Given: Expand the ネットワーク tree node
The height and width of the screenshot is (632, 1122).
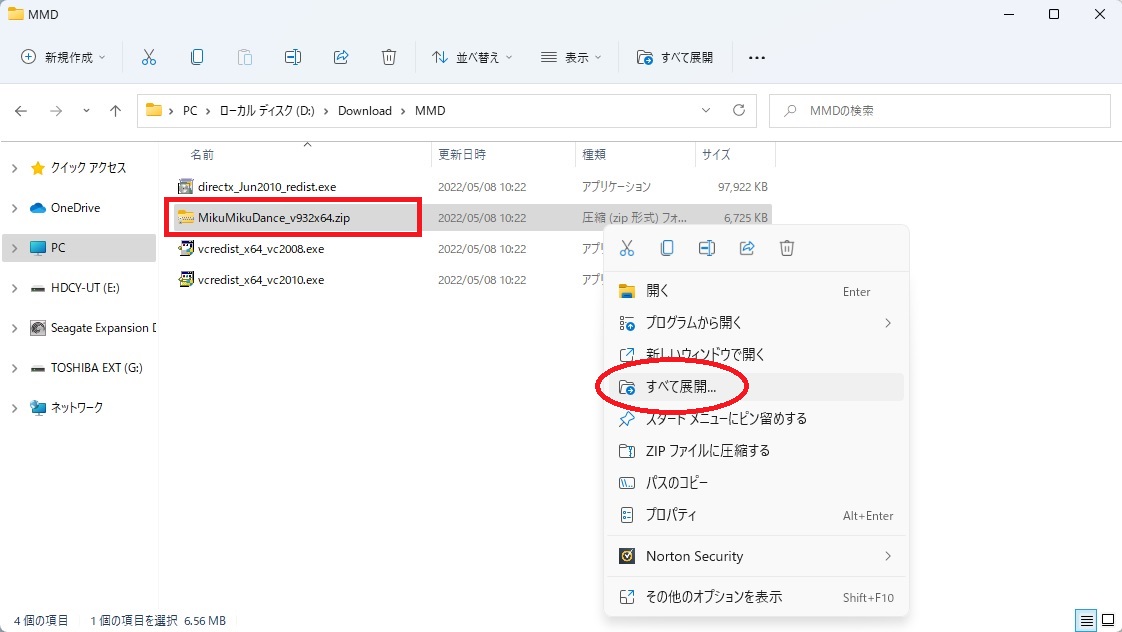Looking at the screenshot, I should [14, 408].
